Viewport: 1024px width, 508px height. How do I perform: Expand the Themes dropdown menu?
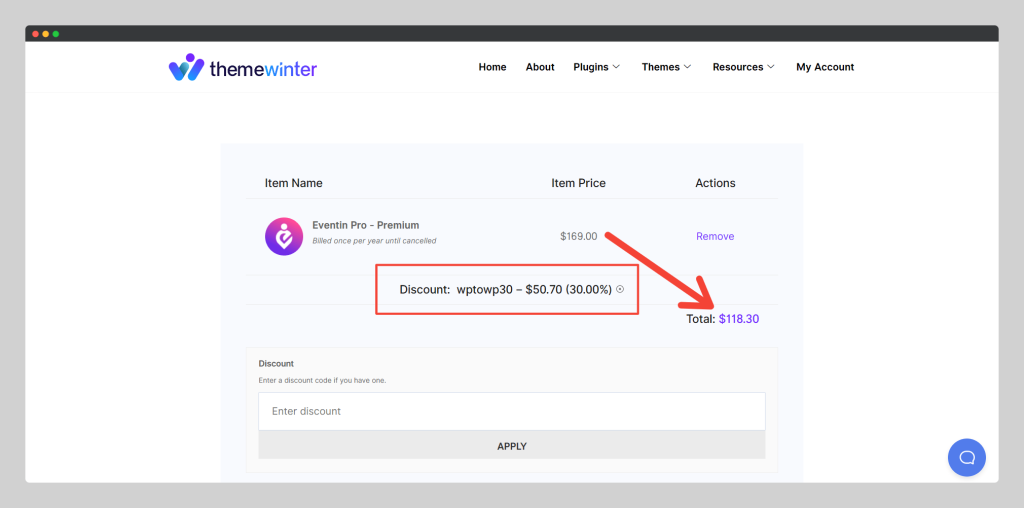pos(667,67)
